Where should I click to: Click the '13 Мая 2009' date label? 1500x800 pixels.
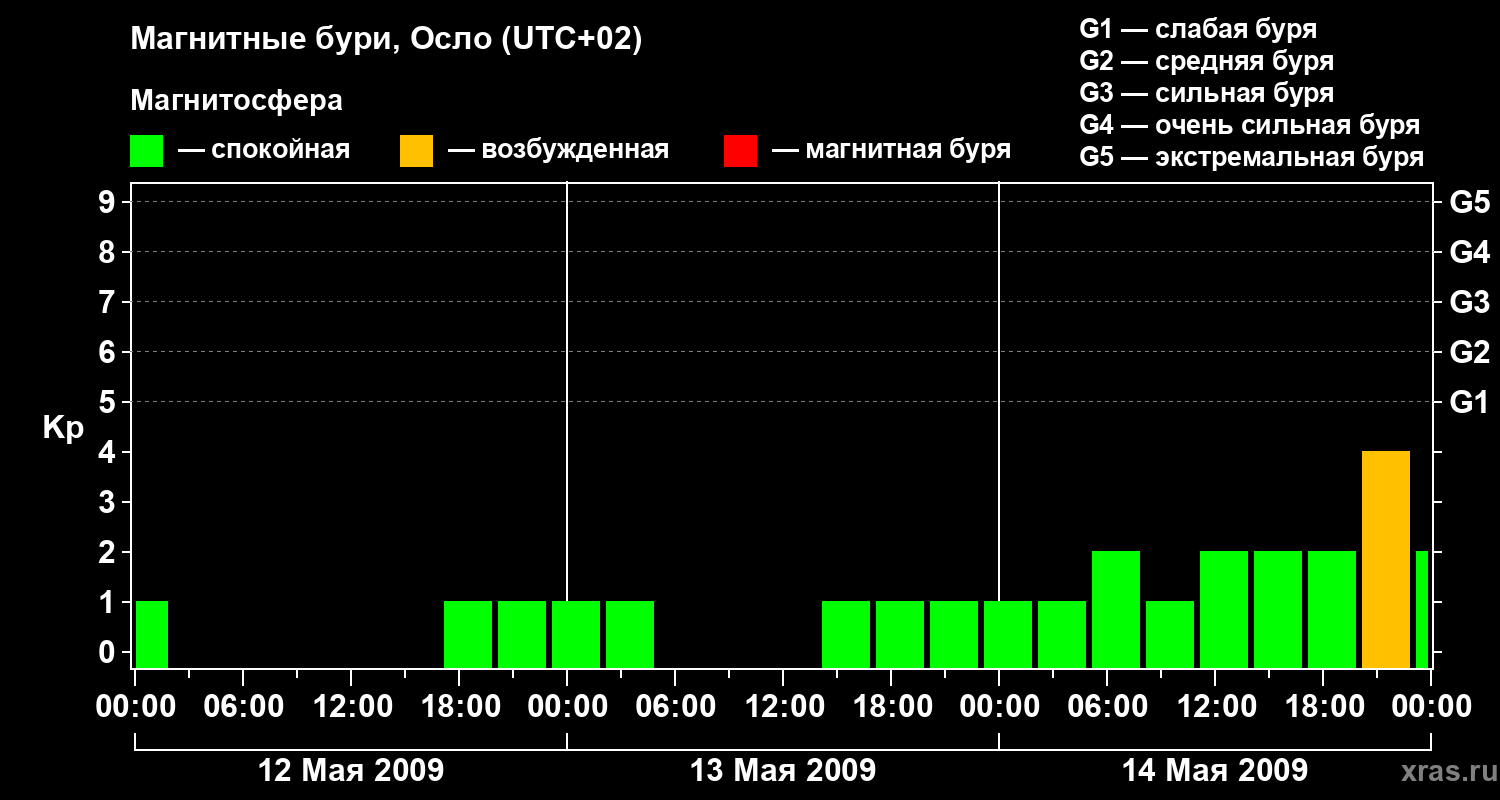(x=783, y=770)
